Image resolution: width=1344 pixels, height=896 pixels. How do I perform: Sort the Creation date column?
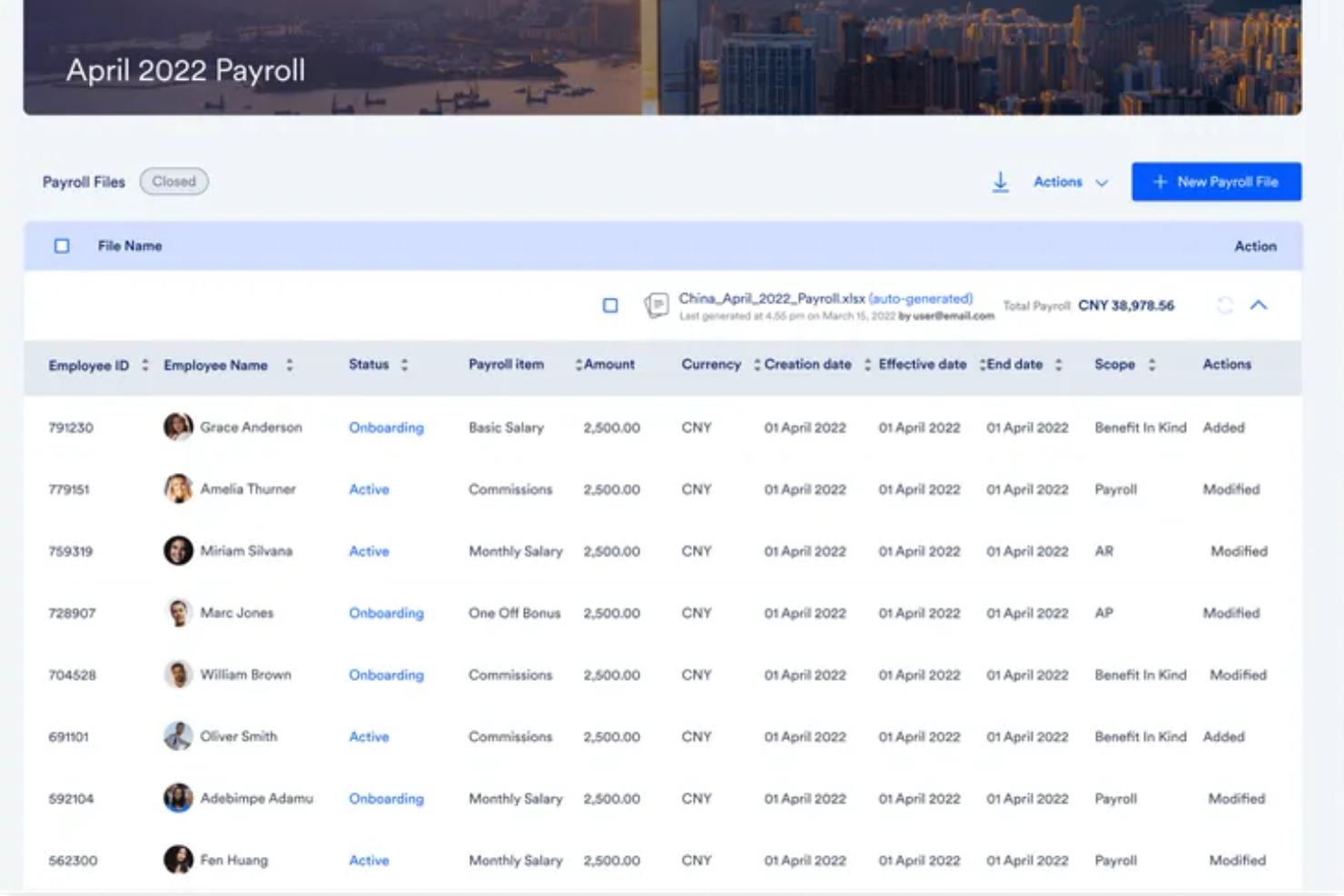coord(866,365)
